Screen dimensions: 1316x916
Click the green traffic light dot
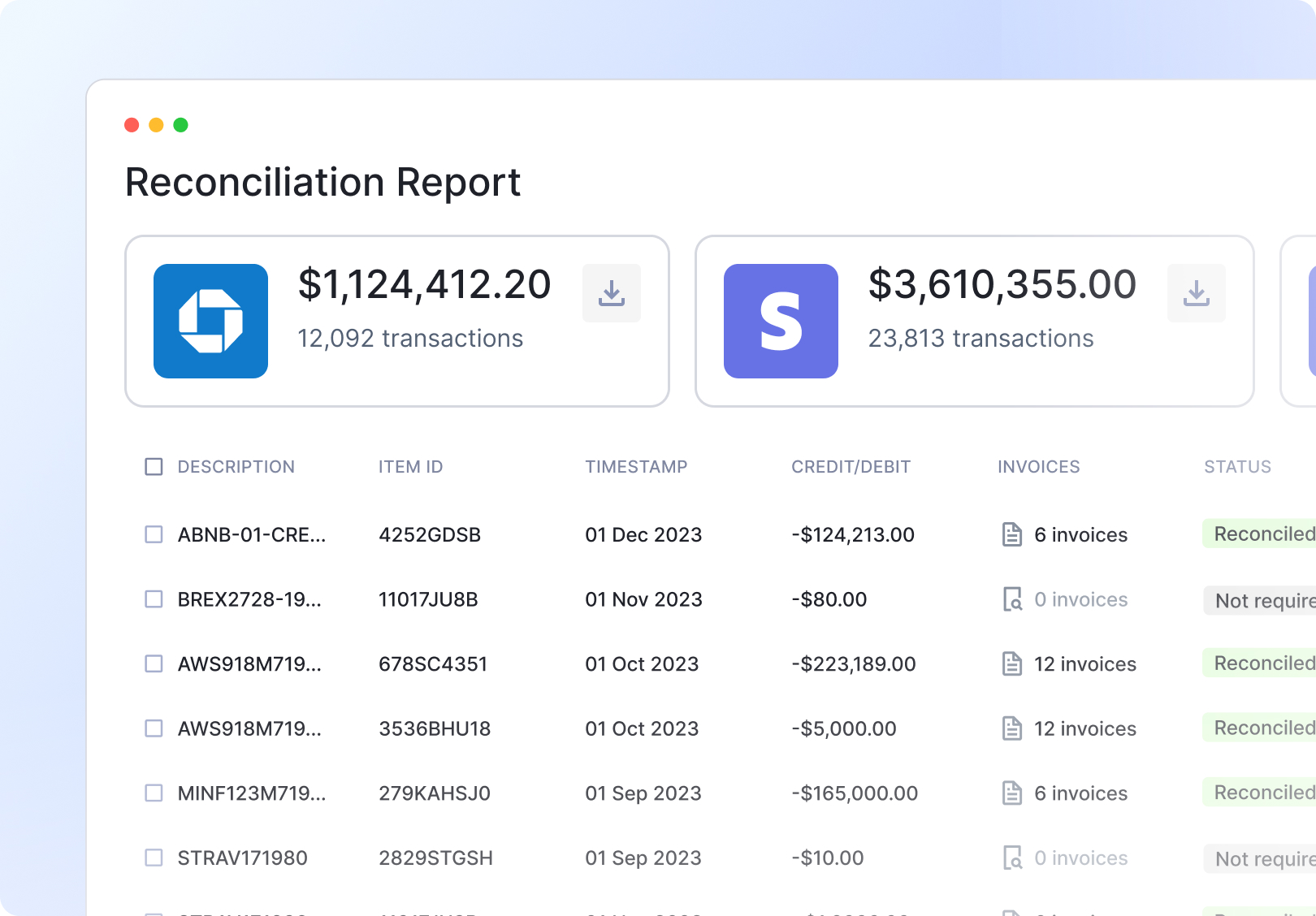(181, 125)
